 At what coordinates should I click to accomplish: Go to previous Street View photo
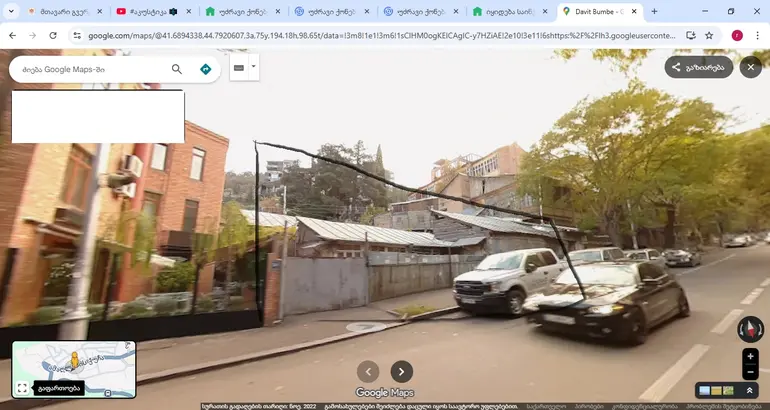pos(368,371)
